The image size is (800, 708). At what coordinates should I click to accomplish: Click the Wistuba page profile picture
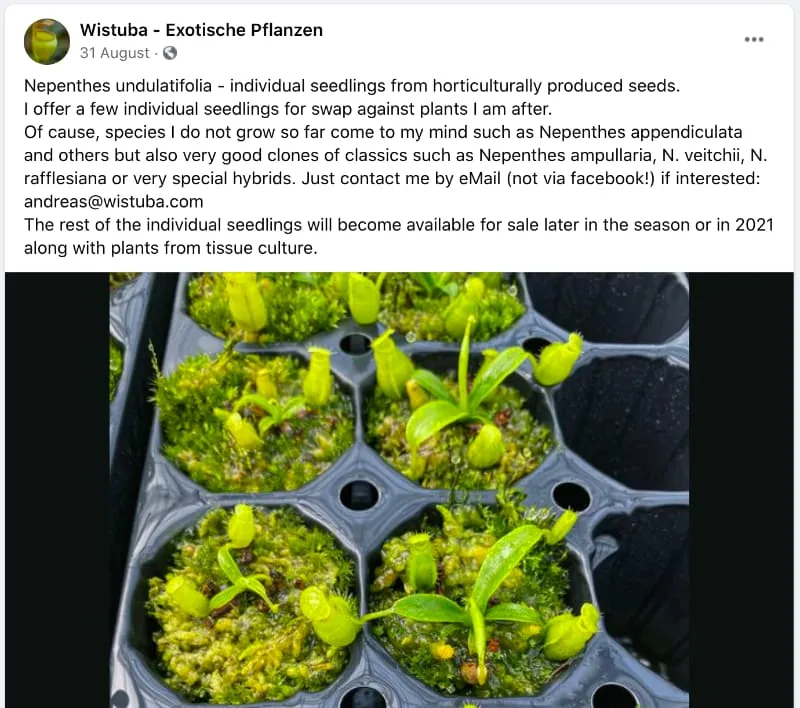tap(47, 41)
